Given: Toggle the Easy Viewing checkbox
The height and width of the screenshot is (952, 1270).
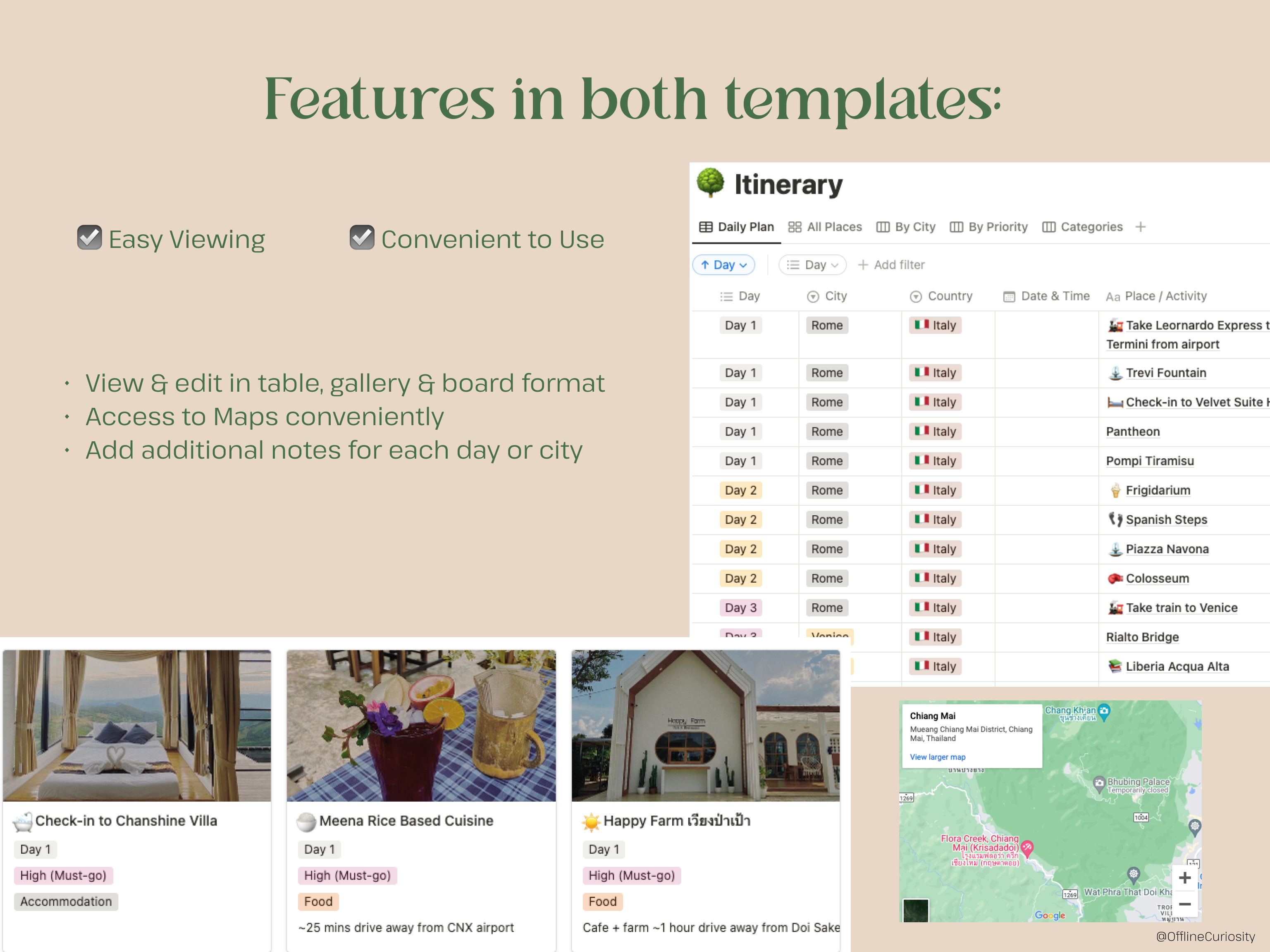Looking at the screenshot, I should (x=90, y=238).
